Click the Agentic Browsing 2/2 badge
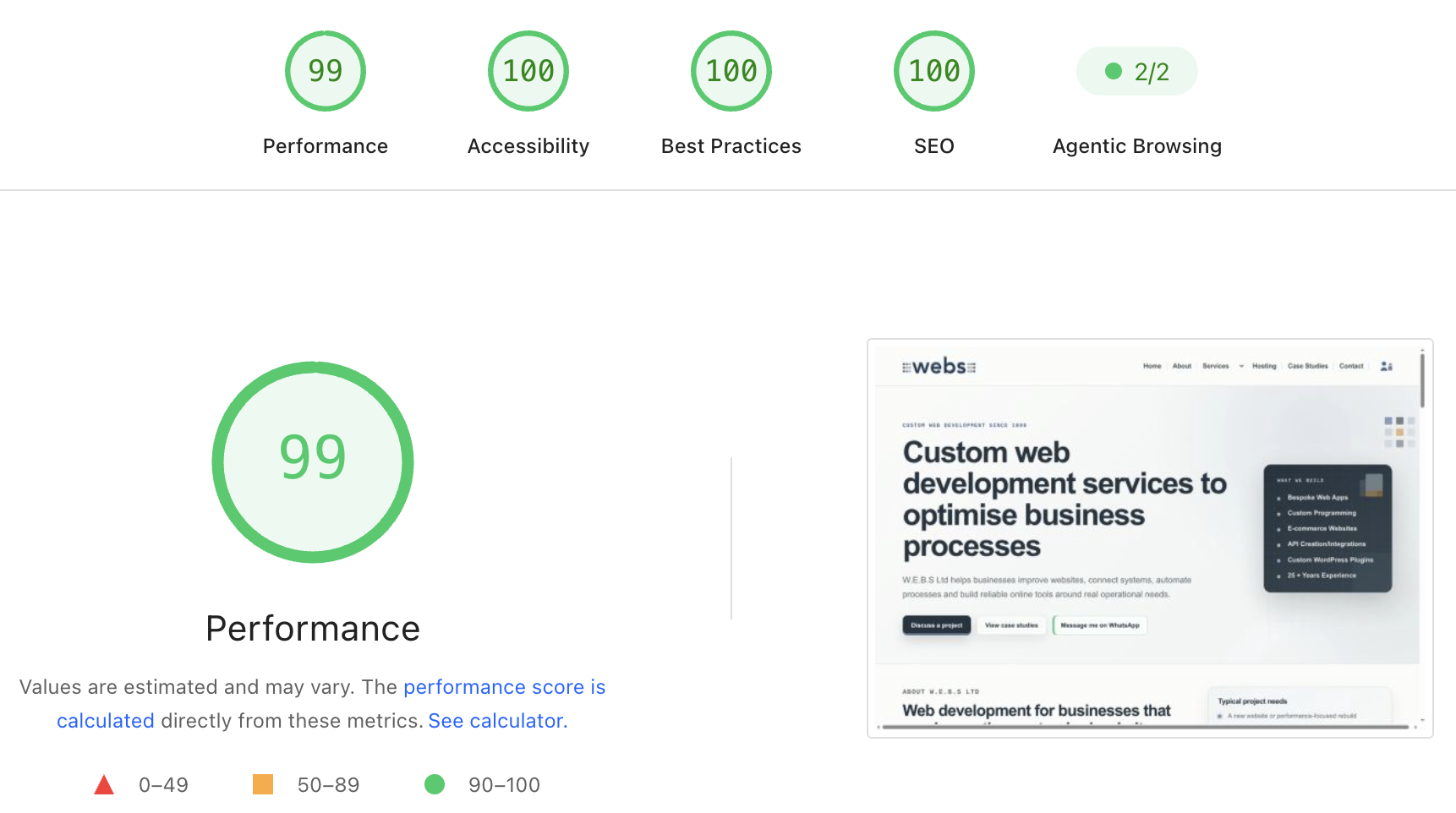The image size is (1456, 813). (1137, 71)
